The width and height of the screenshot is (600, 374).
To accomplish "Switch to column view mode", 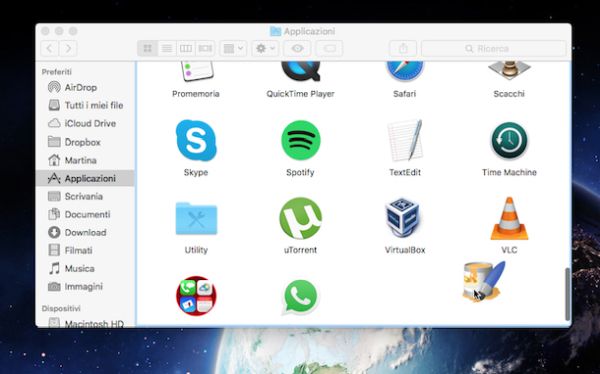I will coord(186,49).
